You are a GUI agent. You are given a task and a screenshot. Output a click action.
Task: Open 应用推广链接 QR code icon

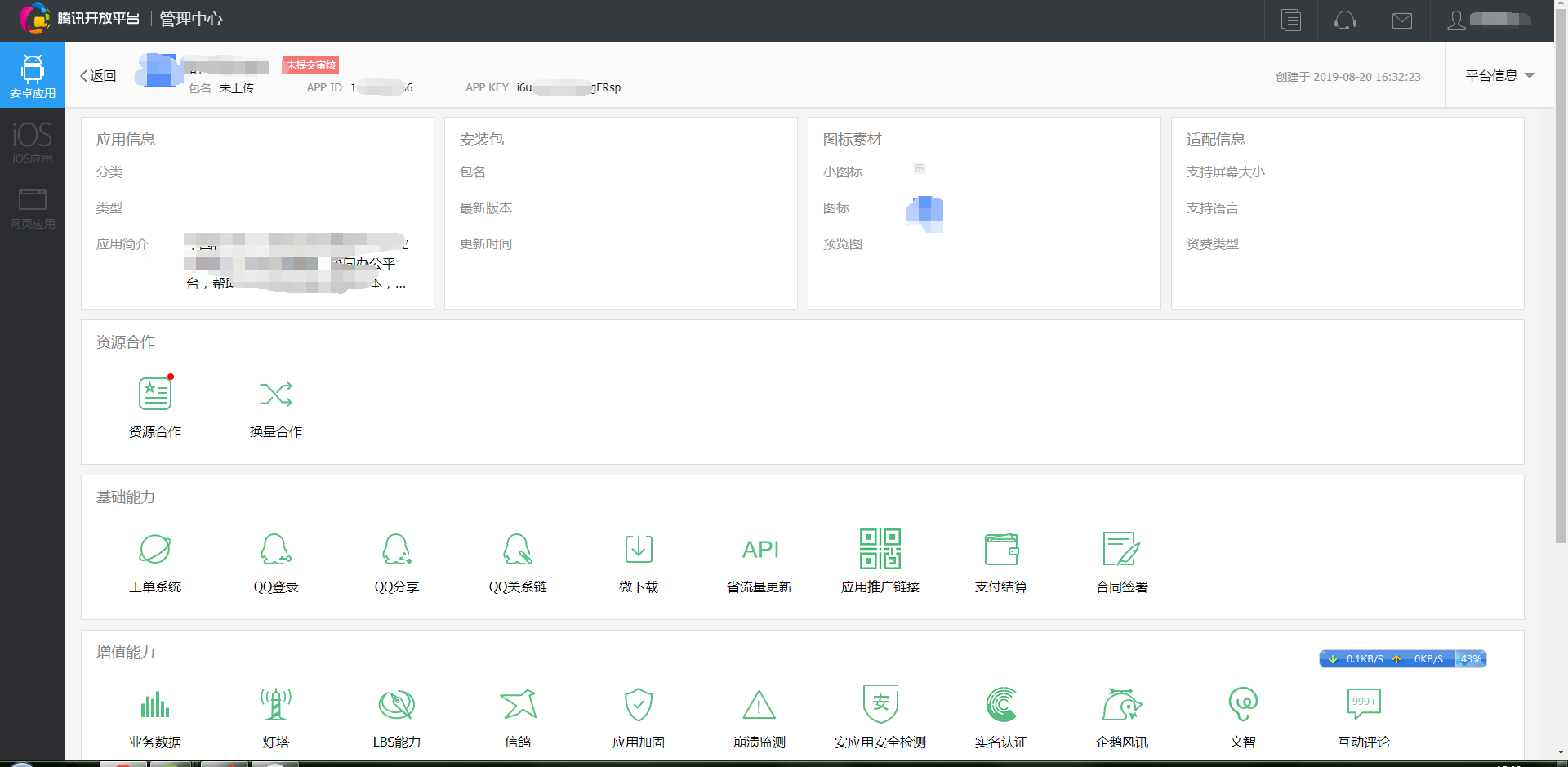(x=880, y=549)
